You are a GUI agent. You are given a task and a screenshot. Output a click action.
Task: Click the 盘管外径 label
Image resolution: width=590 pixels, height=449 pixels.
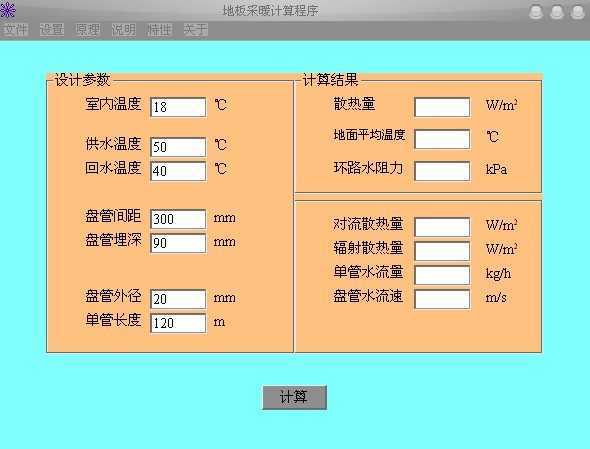tap(113, 296)
